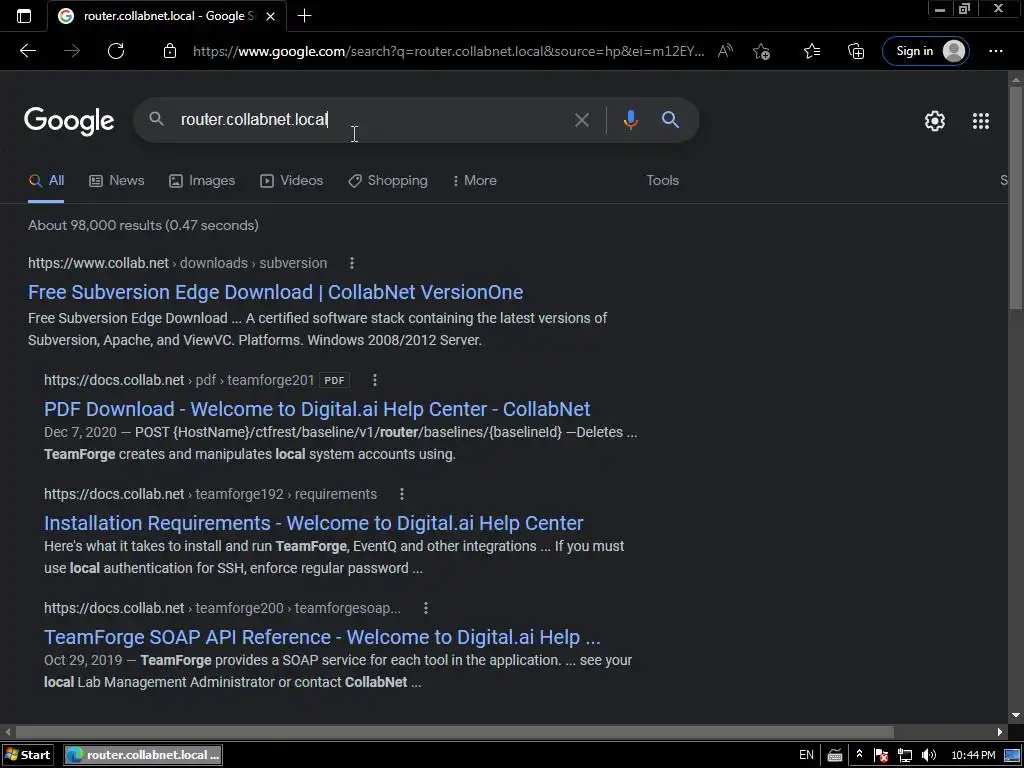Open the on-screen keyboard tray icon
The height and width of the screenshot is (768, 1024).
pyautogui.click(x=835, y=755)
